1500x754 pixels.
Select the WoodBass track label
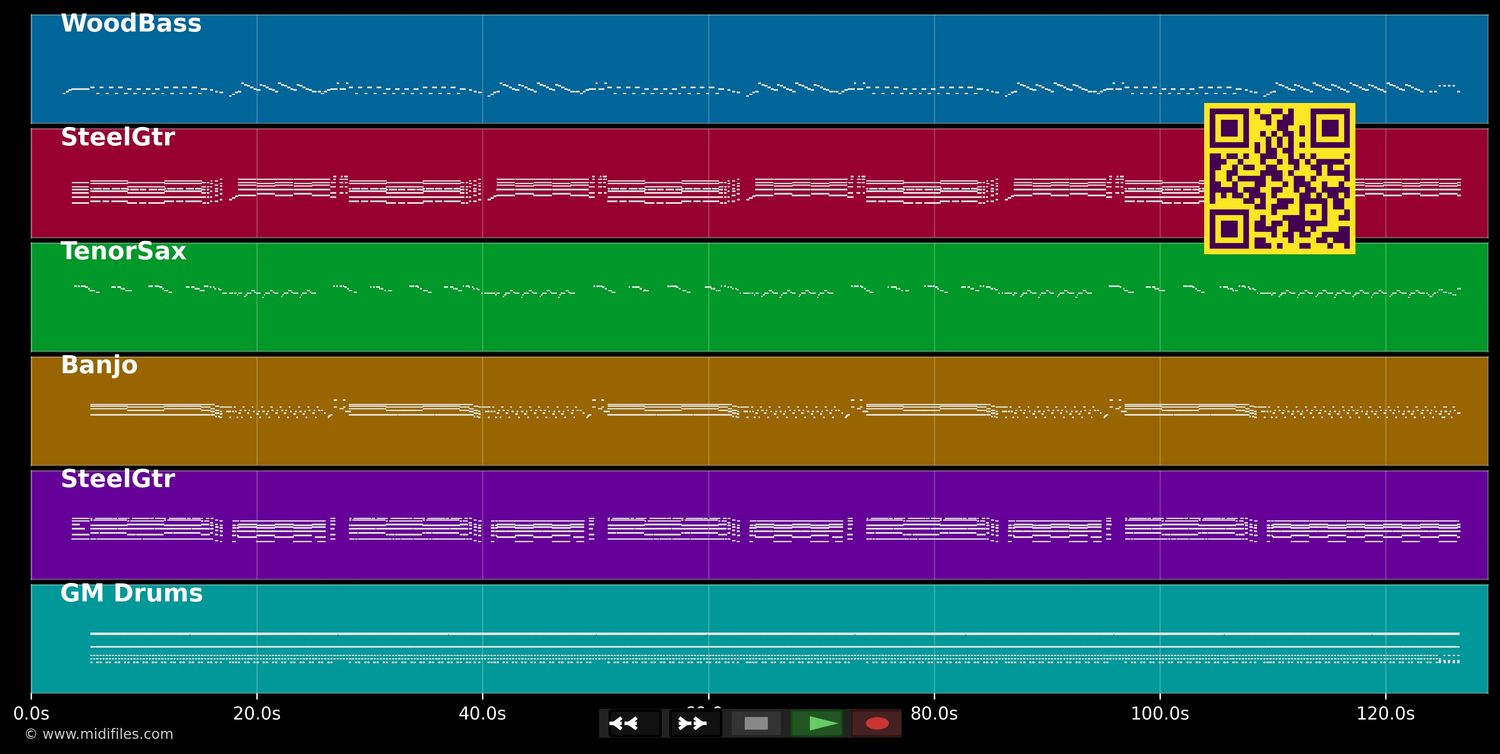(x=131, y=24)
